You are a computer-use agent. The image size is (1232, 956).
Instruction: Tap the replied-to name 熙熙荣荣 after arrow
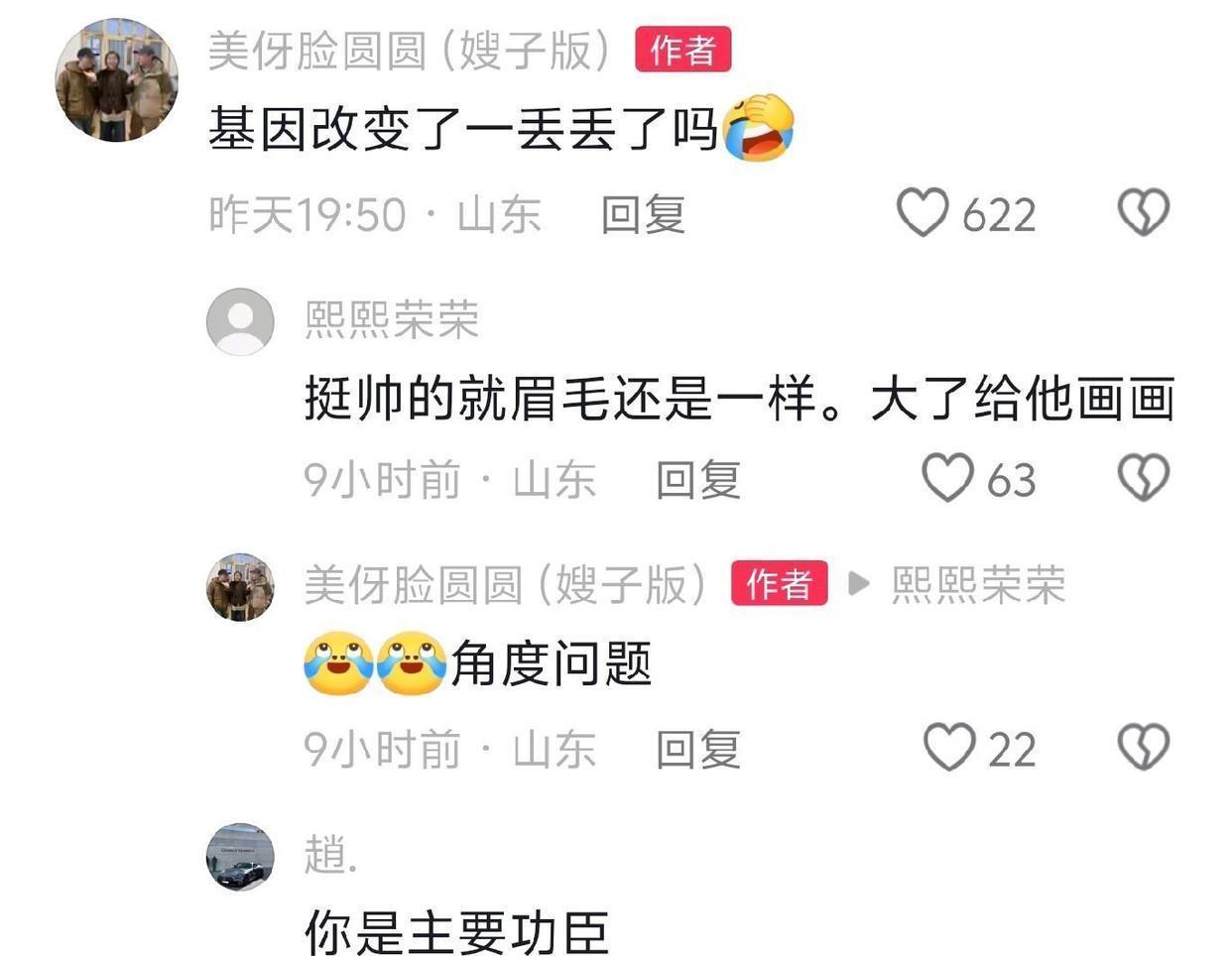pyautogui.click(x=978, y=585)
